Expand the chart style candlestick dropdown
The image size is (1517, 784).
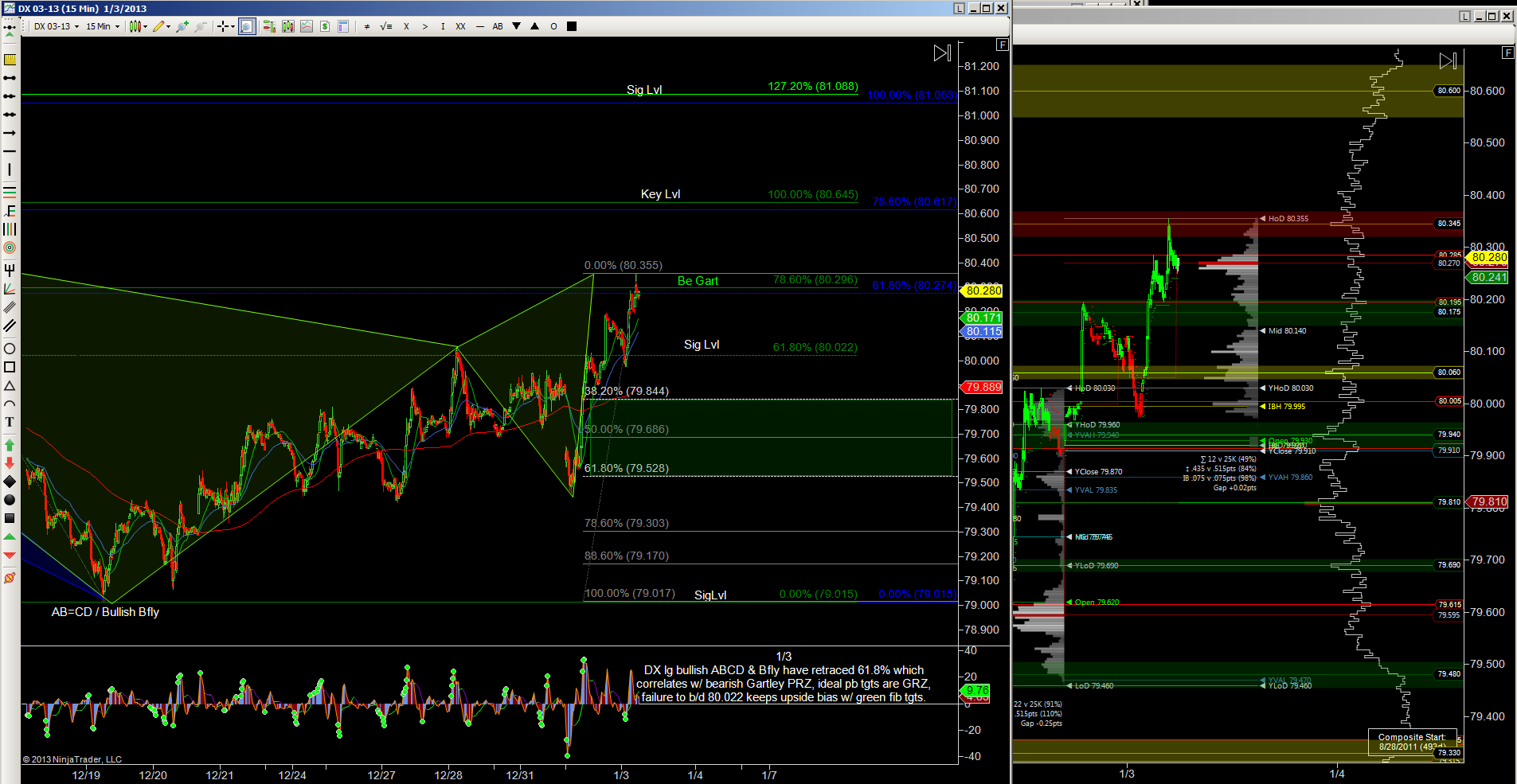pos(139,26)
